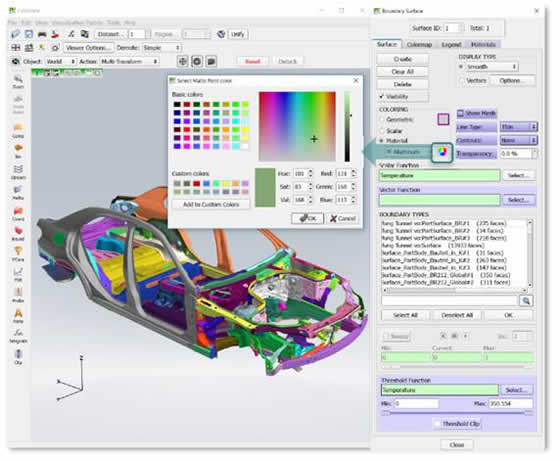Screen dimensions: 560x461
Task: Select Scalar coloring radio
Action: [x=382, y=131]
